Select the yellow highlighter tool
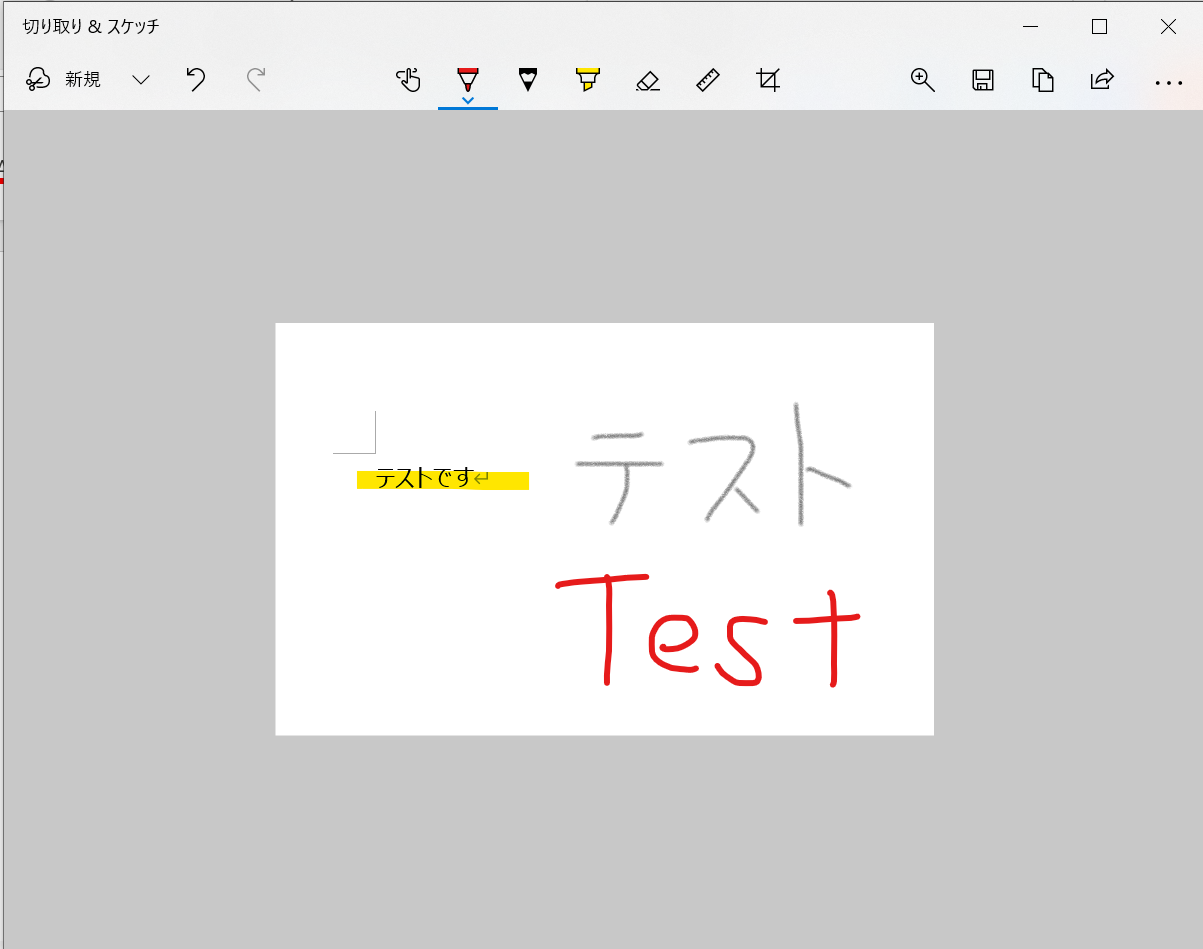 [x=587, y=80]
